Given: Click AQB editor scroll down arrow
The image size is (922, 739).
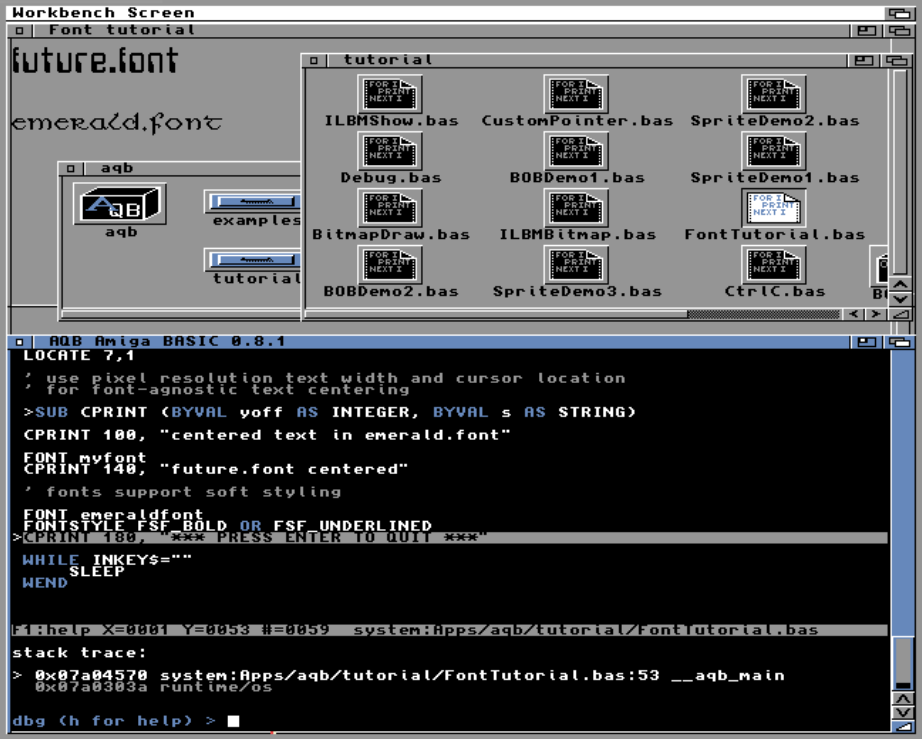Looking at the screenshot, I should click(x=903, y=713).
